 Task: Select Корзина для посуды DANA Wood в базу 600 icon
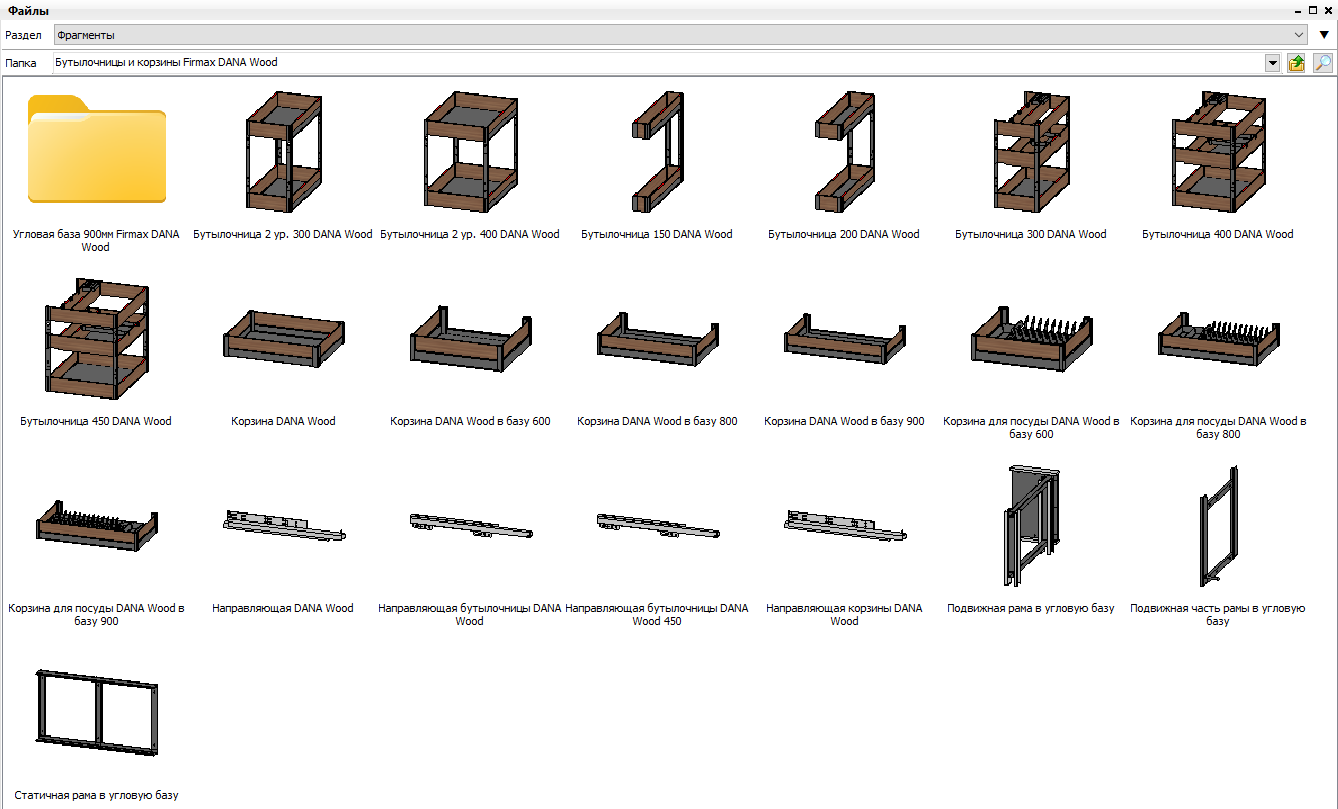click(x=1031, y=339)
